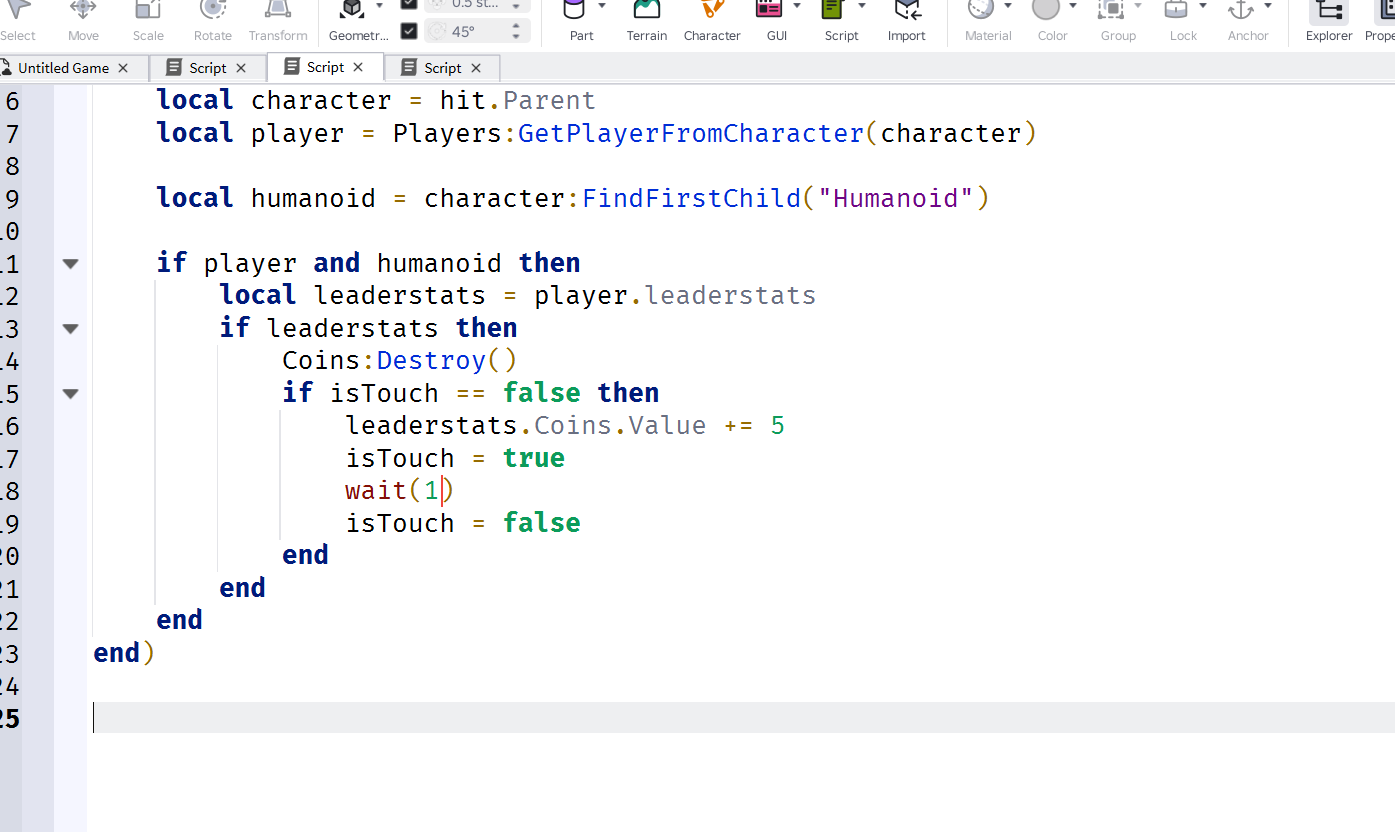The height and width of the screenshot is (832, 1395).
Task: Toggle the move snap studs checkbox
Action: pos(409,4)
